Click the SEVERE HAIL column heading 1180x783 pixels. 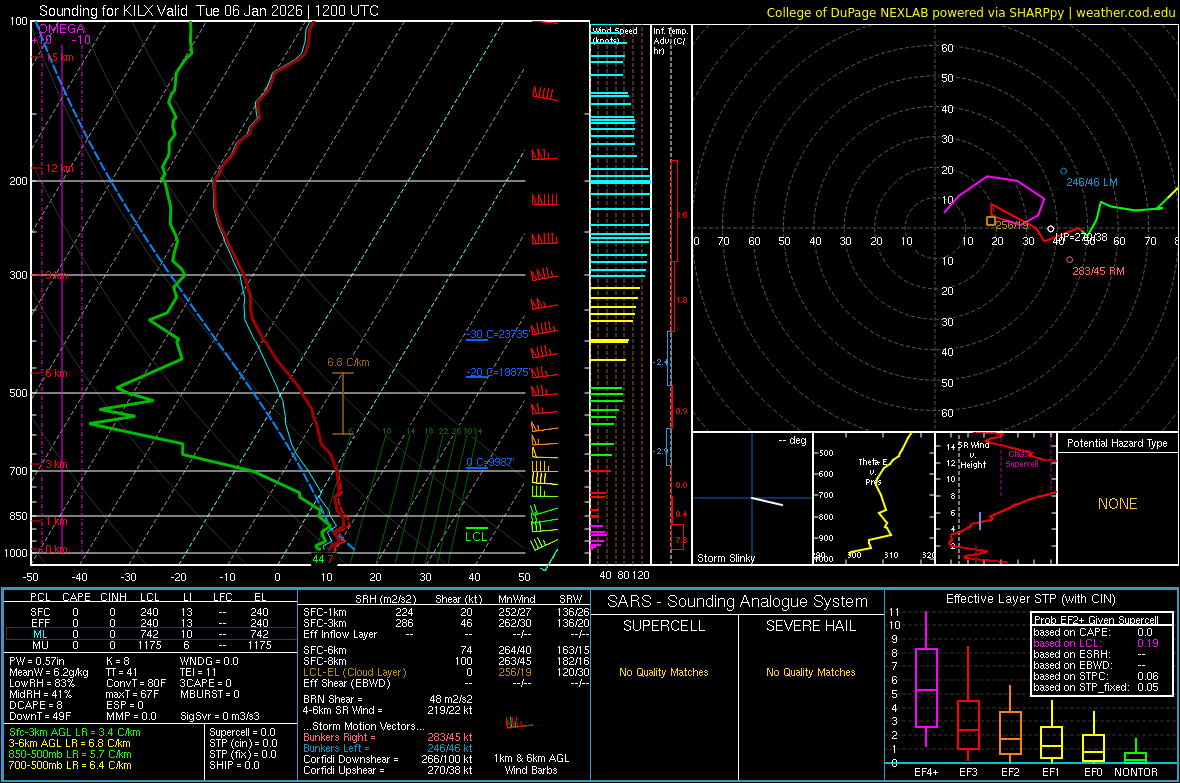pos(810,626)
